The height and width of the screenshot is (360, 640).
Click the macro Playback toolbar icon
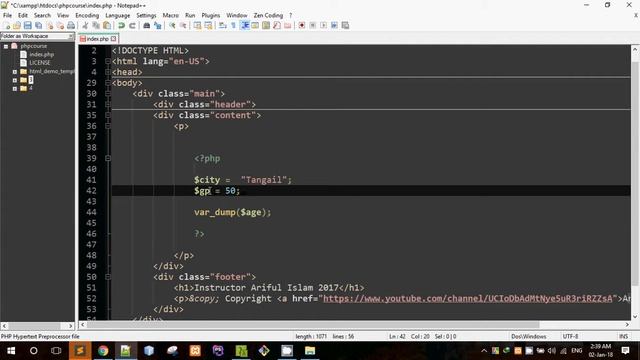[323, 25]
